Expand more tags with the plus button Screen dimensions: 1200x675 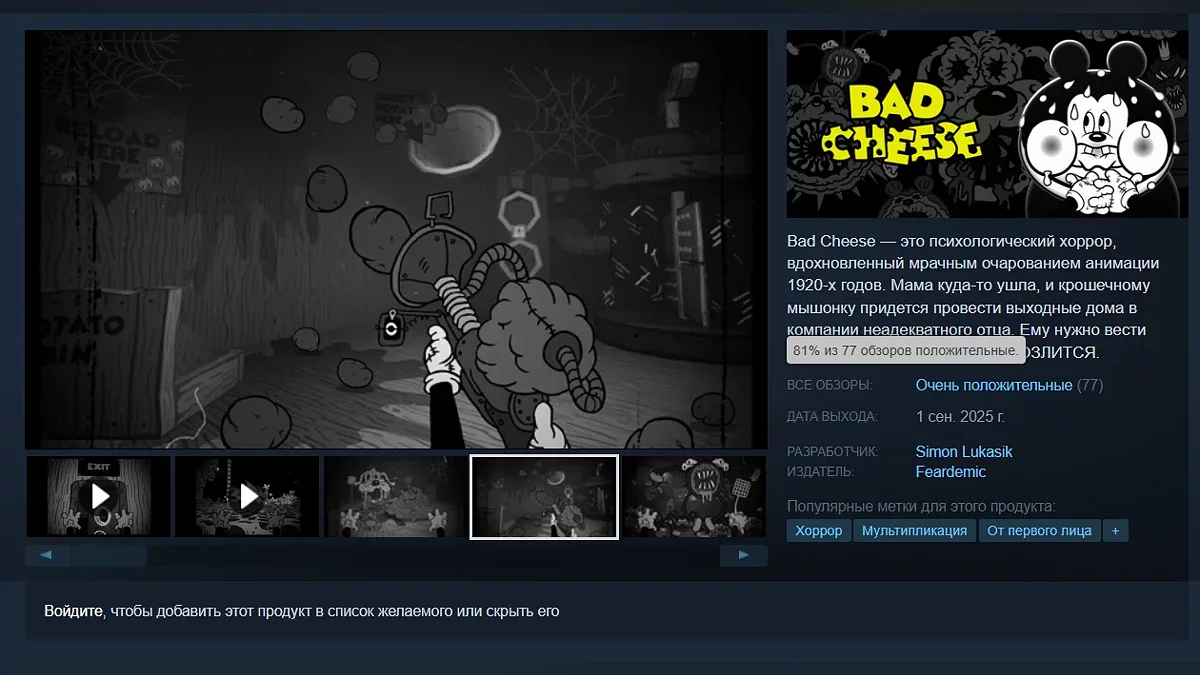1115,530
